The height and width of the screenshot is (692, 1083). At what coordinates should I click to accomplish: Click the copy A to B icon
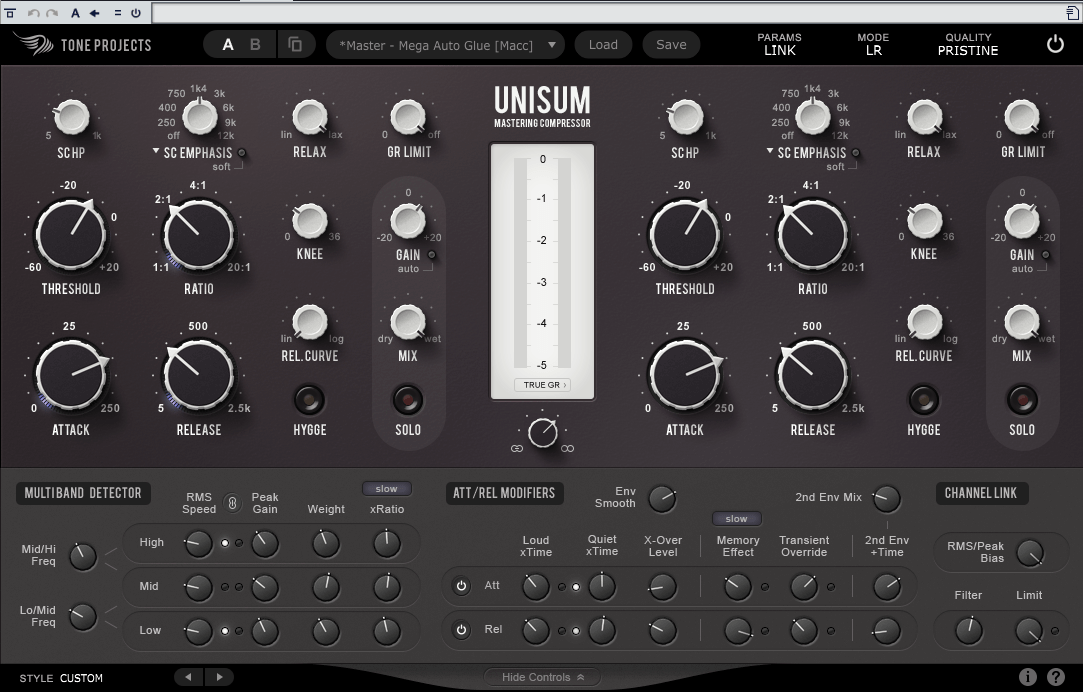pos(295,45)
